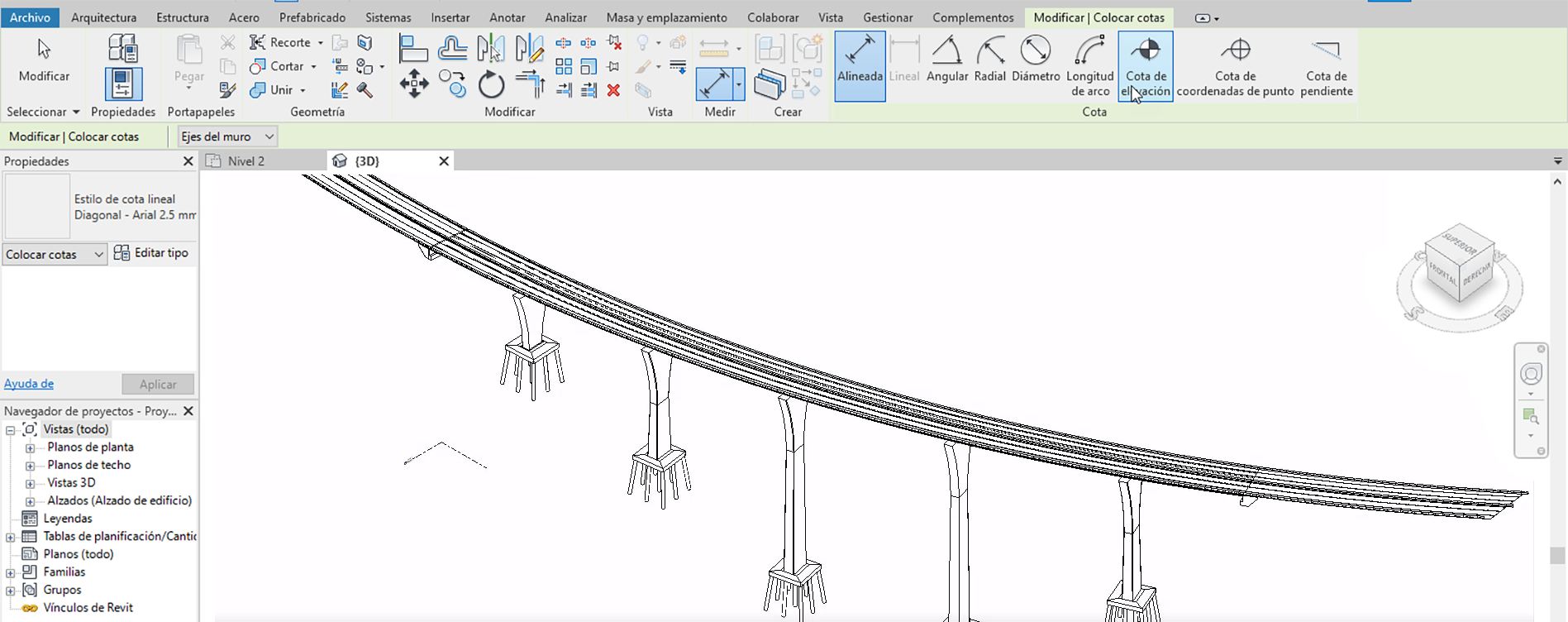Open the Anotar ribbon tab

click(508, 17)
